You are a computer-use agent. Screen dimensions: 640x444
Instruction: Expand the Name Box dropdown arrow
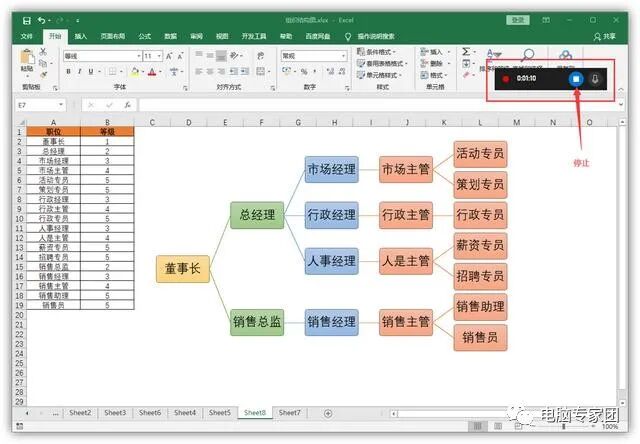(x=61, y=105)
